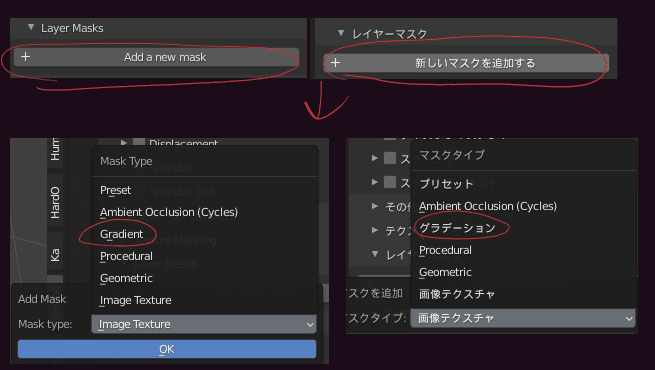Click the plus icon on the 新しいマスクを追加する button

pos(335,63)
